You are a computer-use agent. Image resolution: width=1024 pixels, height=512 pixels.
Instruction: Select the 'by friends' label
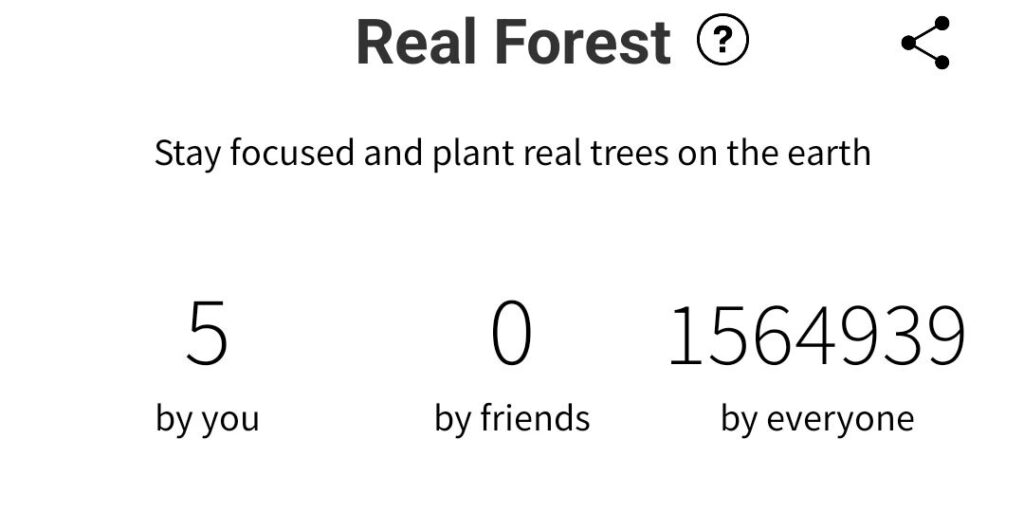(x=512, y=417)
